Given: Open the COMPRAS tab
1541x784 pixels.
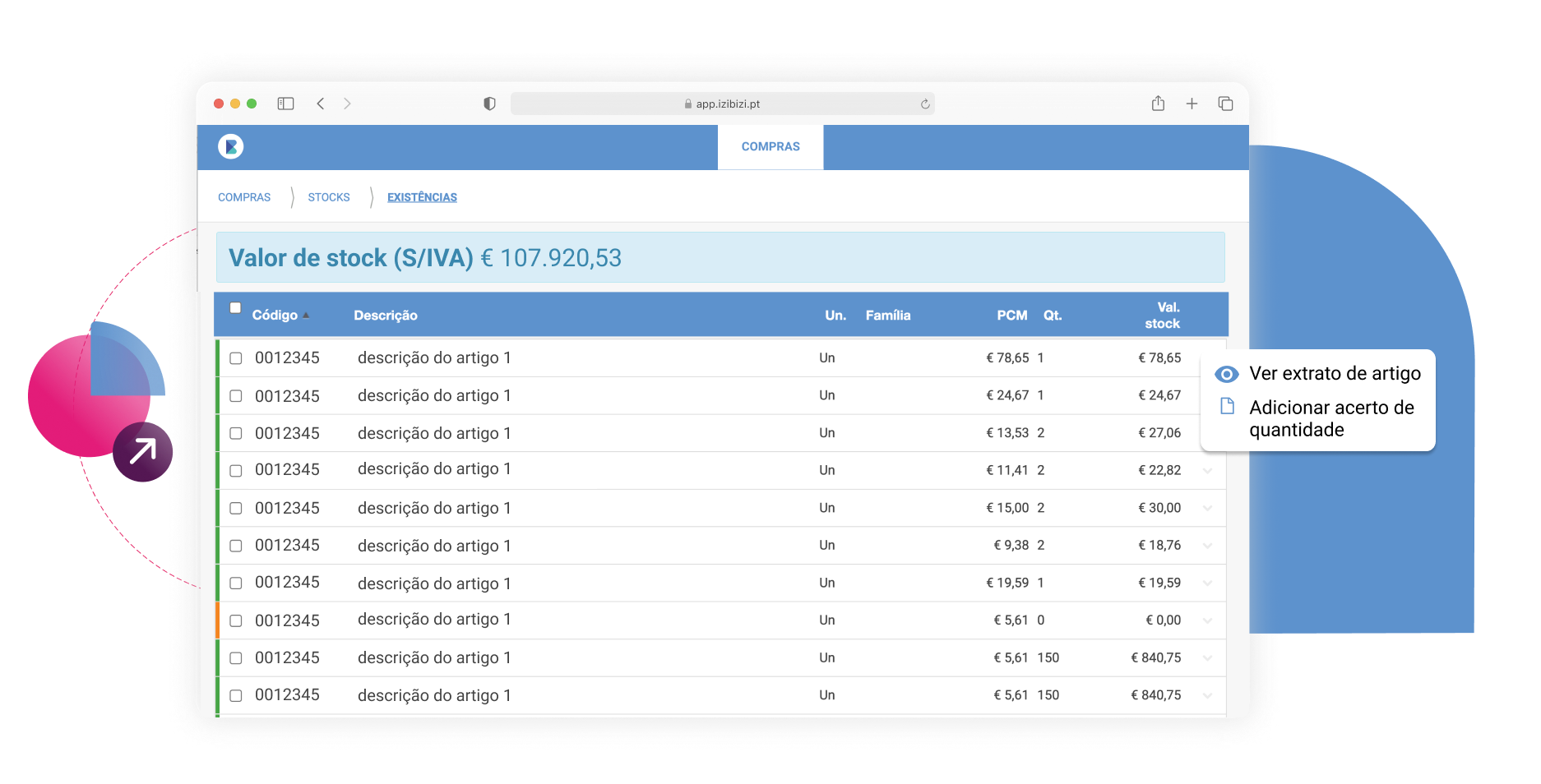Looking at the screenshot, I should coord(770,147).
